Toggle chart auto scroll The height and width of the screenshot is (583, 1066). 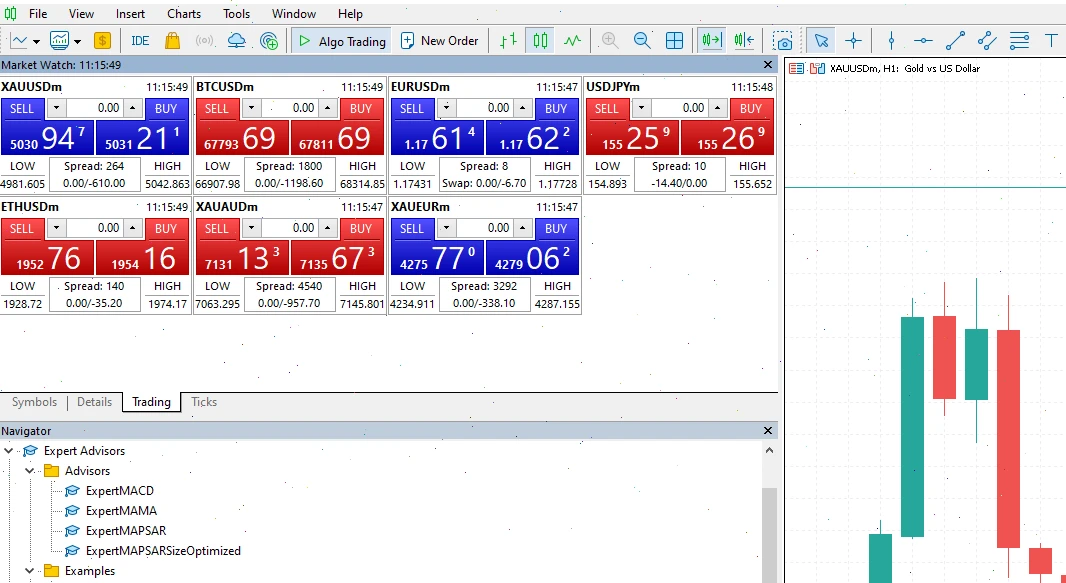pos(712,41)
